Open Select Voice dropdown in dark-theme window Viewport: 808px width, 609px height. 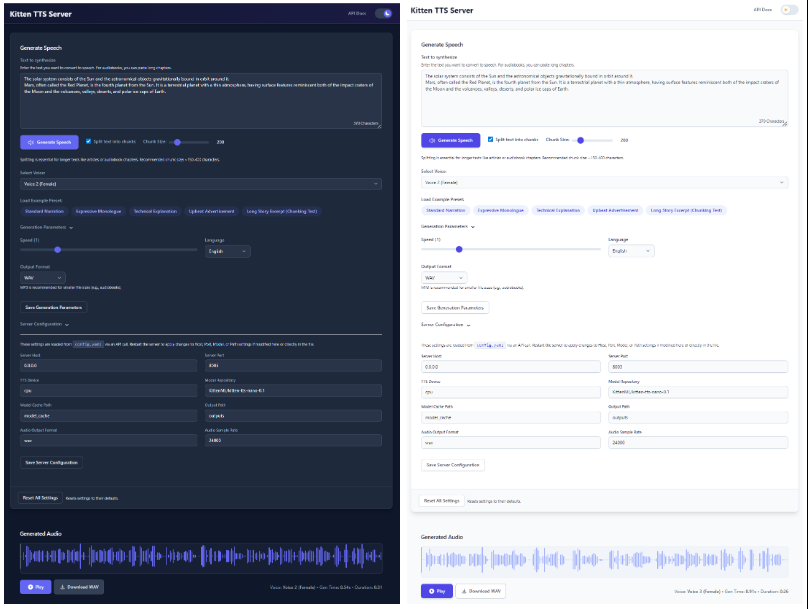[200, 184]
